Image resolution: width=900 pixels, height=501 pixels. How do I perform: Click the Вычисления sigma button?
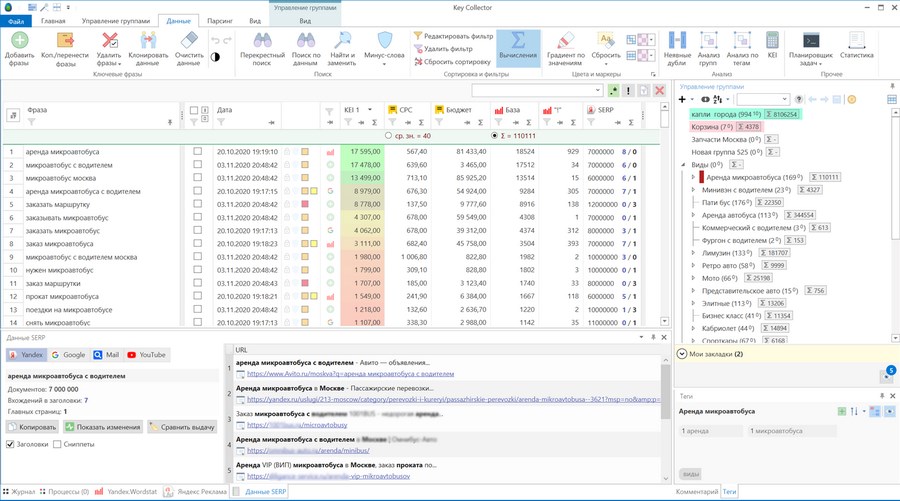point(518,48)
